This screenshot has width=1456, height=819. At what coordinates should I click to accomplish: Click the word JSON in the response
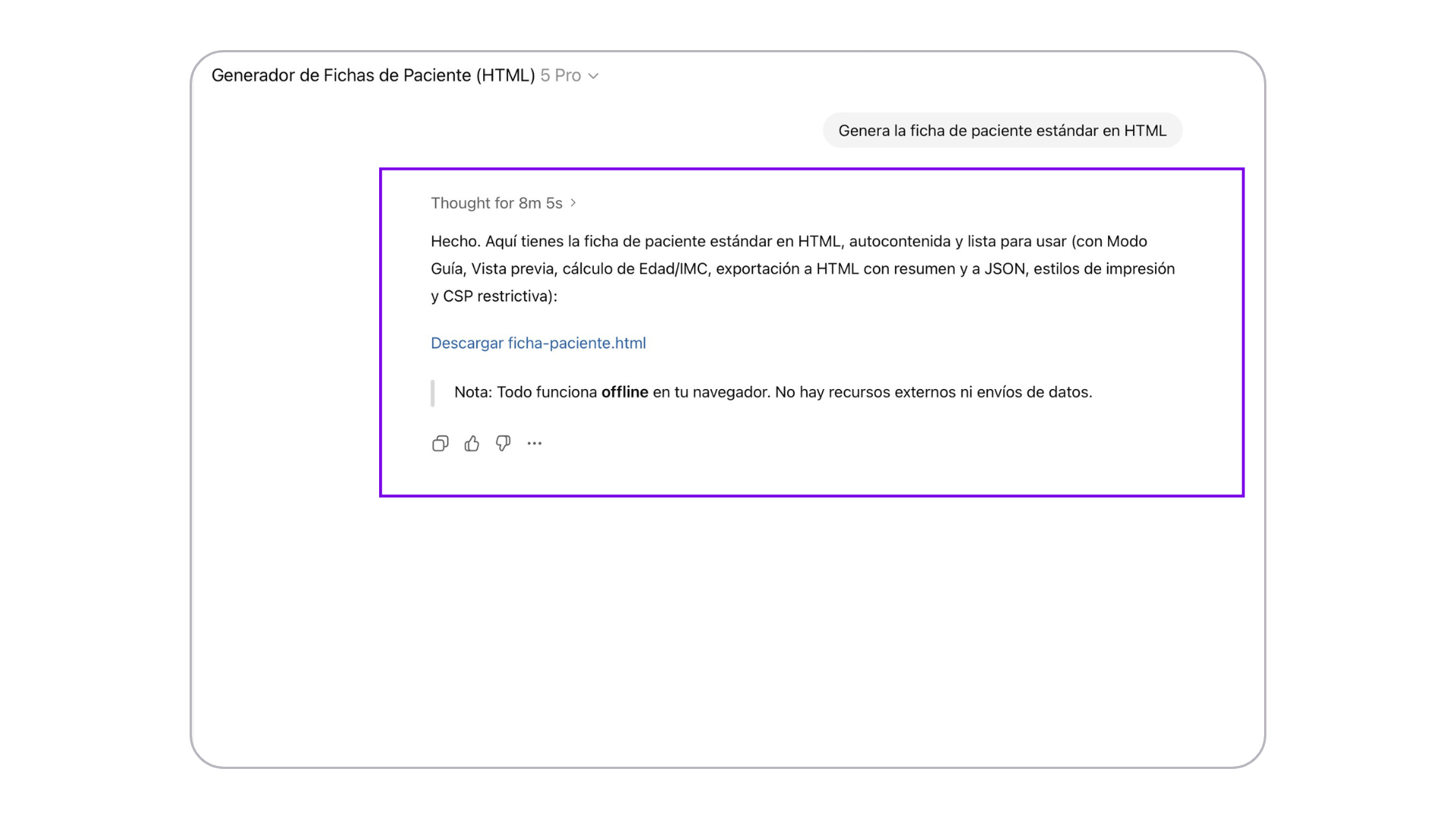click(1004, 269)
